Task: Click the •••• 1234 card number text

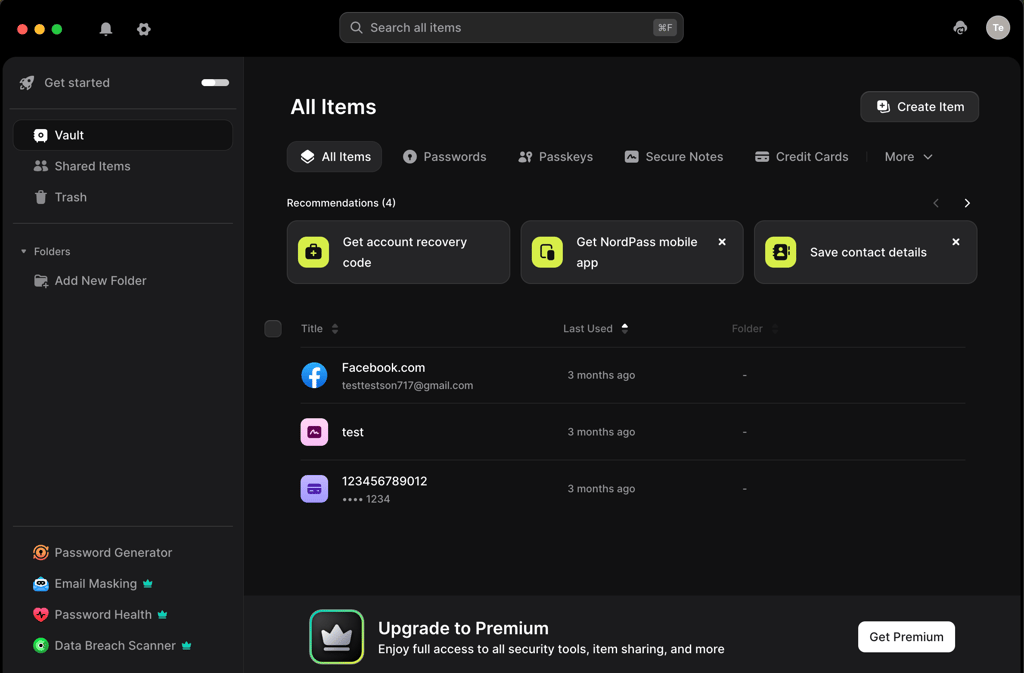Action: (366, 499)
